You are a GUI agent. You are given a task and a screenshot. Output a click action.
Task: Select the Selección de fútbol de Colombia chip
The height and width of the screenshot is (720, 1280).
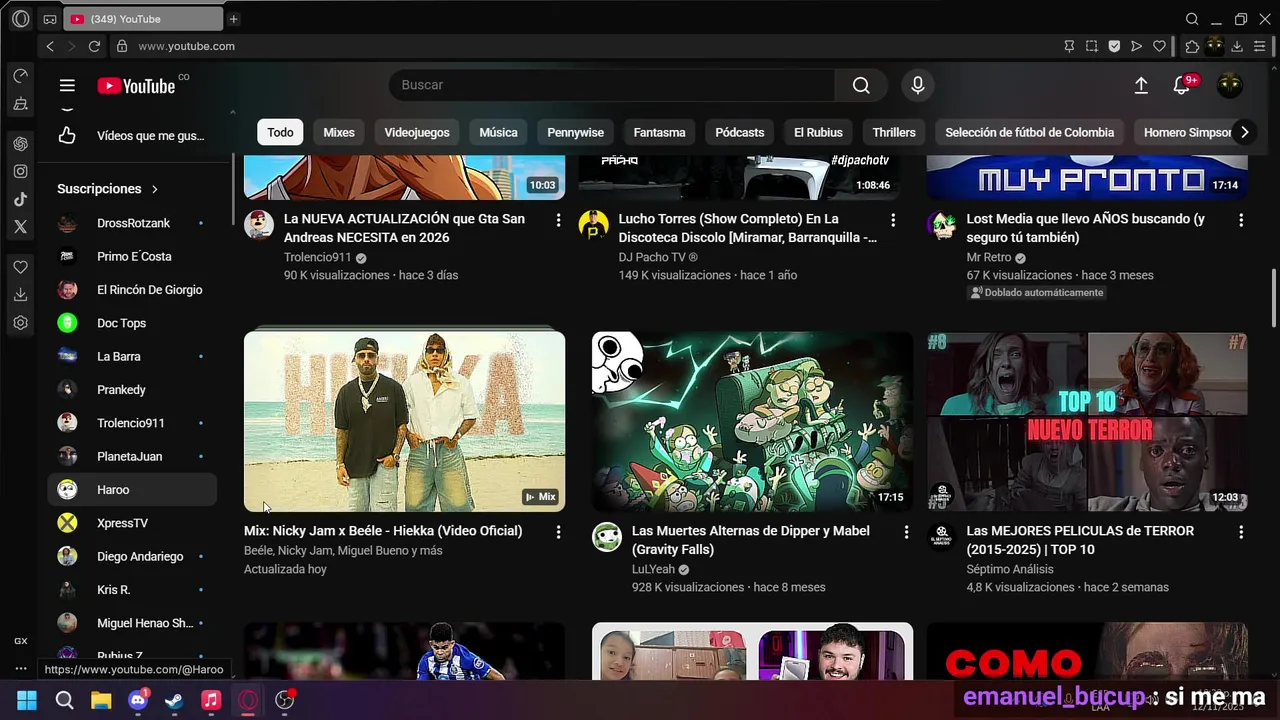click(1029, 132)
